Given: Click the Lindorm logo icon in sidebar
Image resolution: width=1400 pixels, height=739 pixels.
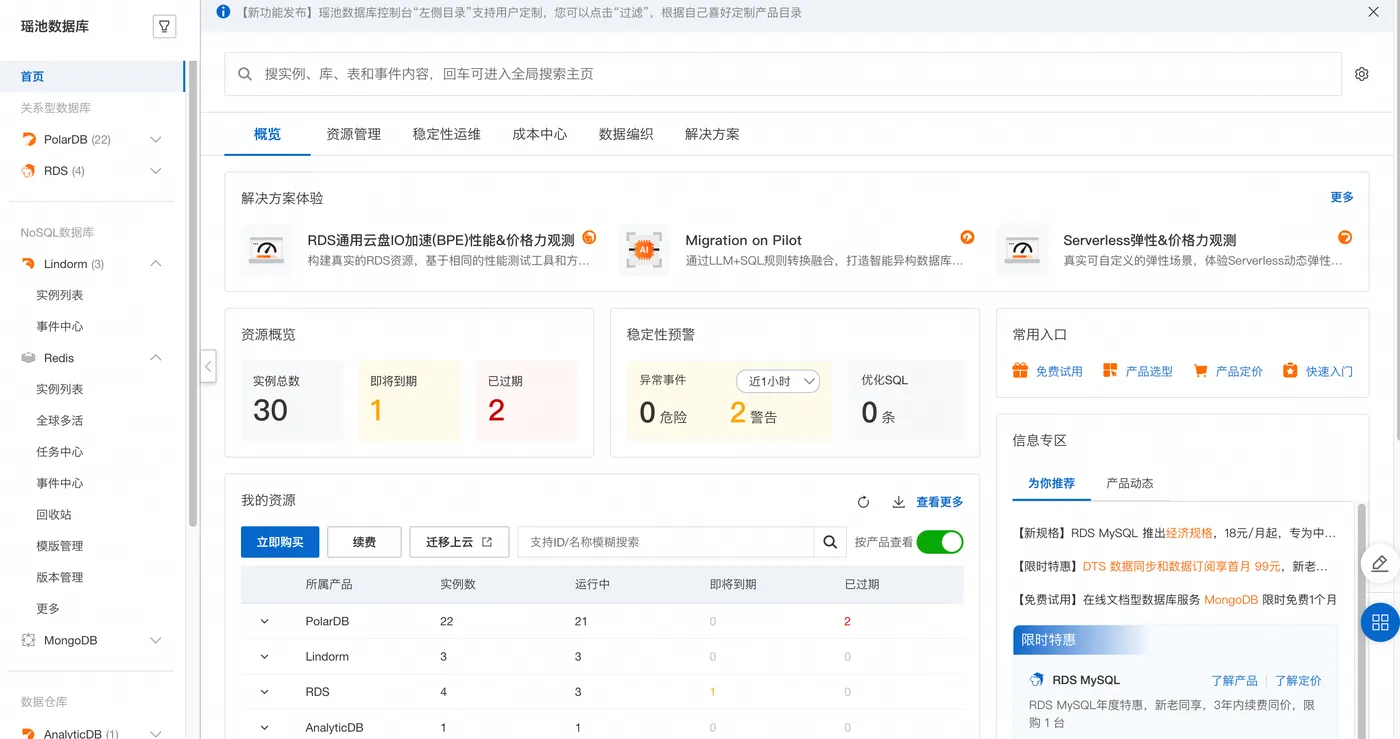Looking at the screenshot, I should (x=28, y=264).
